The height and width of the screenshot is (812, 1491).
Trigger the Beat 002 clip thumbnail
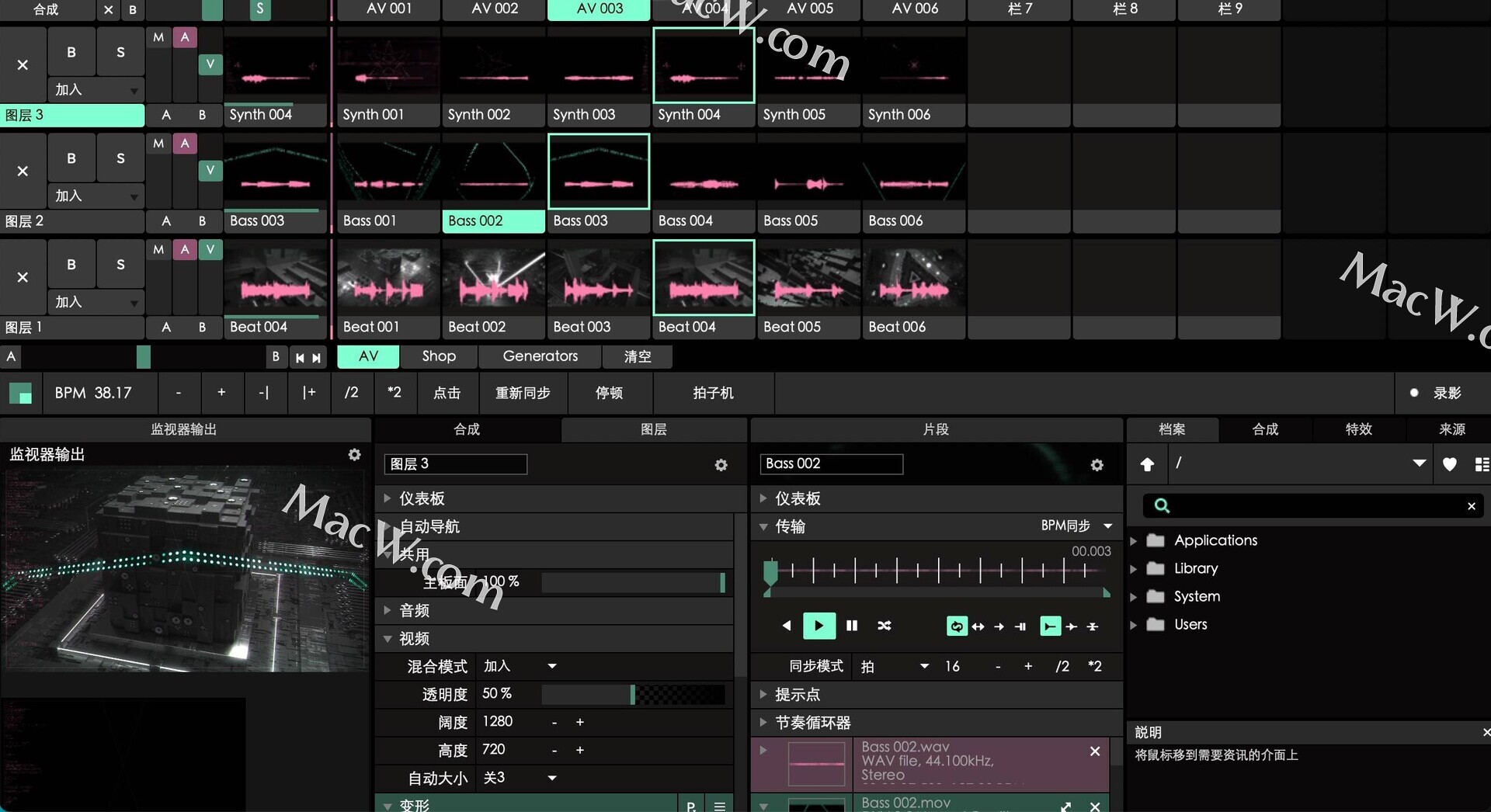pos(494,279)
